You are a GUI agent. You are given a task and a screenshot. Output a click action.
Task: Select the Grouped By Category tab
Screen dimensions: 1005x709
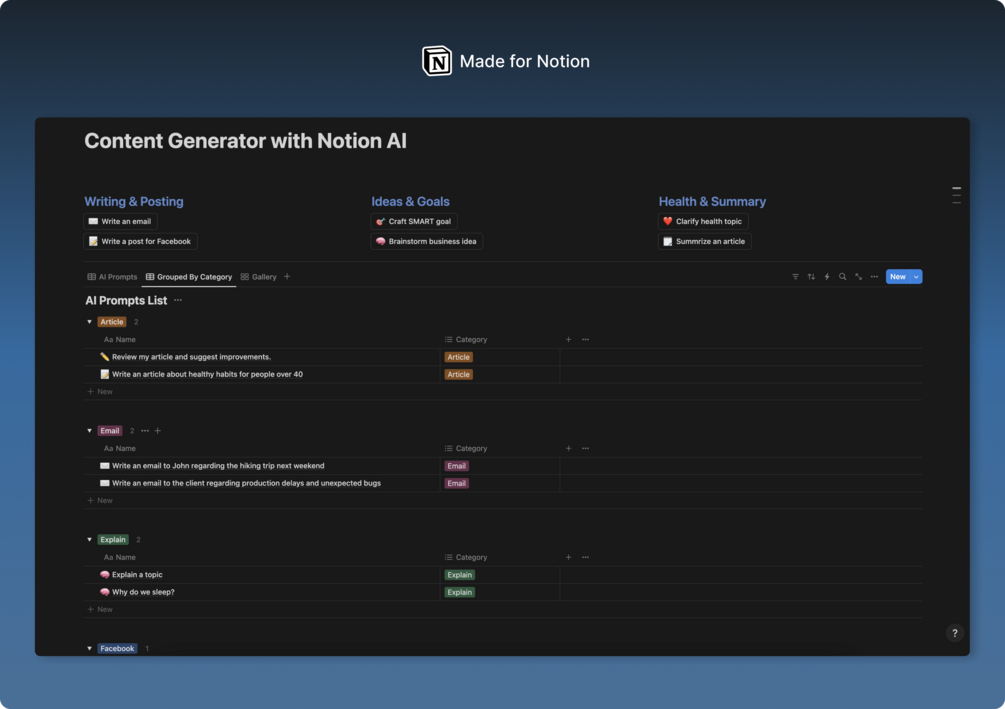click(x=189, y=277)
